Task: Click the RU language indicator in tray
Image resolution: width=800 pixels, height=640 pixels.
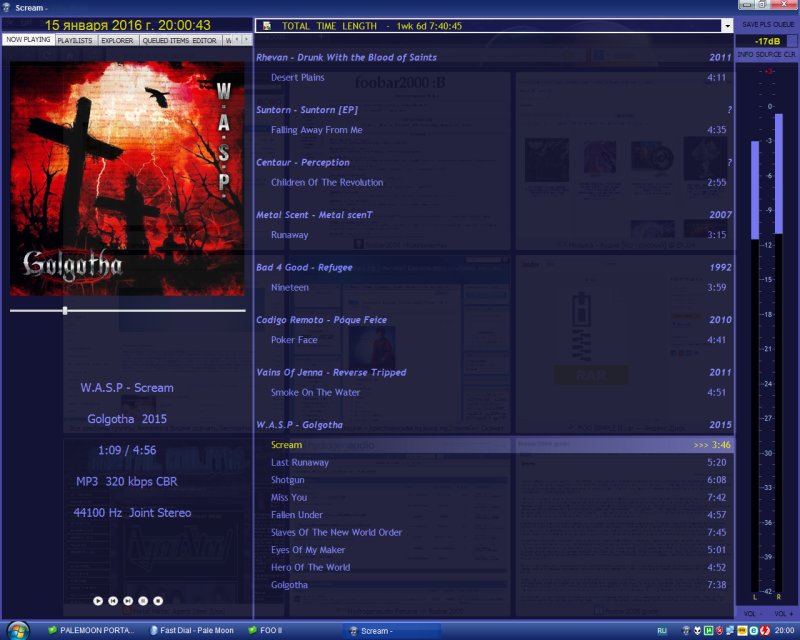Action: [x=662, y=631]
